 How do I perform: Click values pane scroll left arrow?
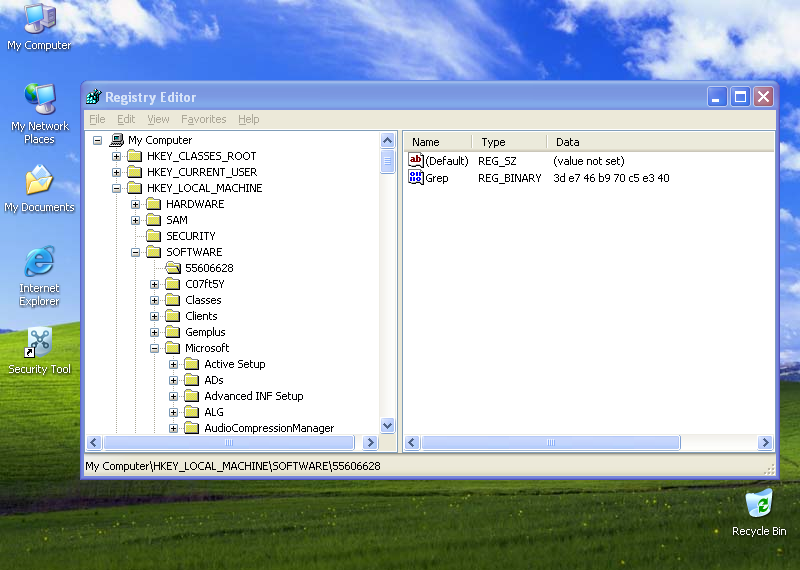point(412,442)
